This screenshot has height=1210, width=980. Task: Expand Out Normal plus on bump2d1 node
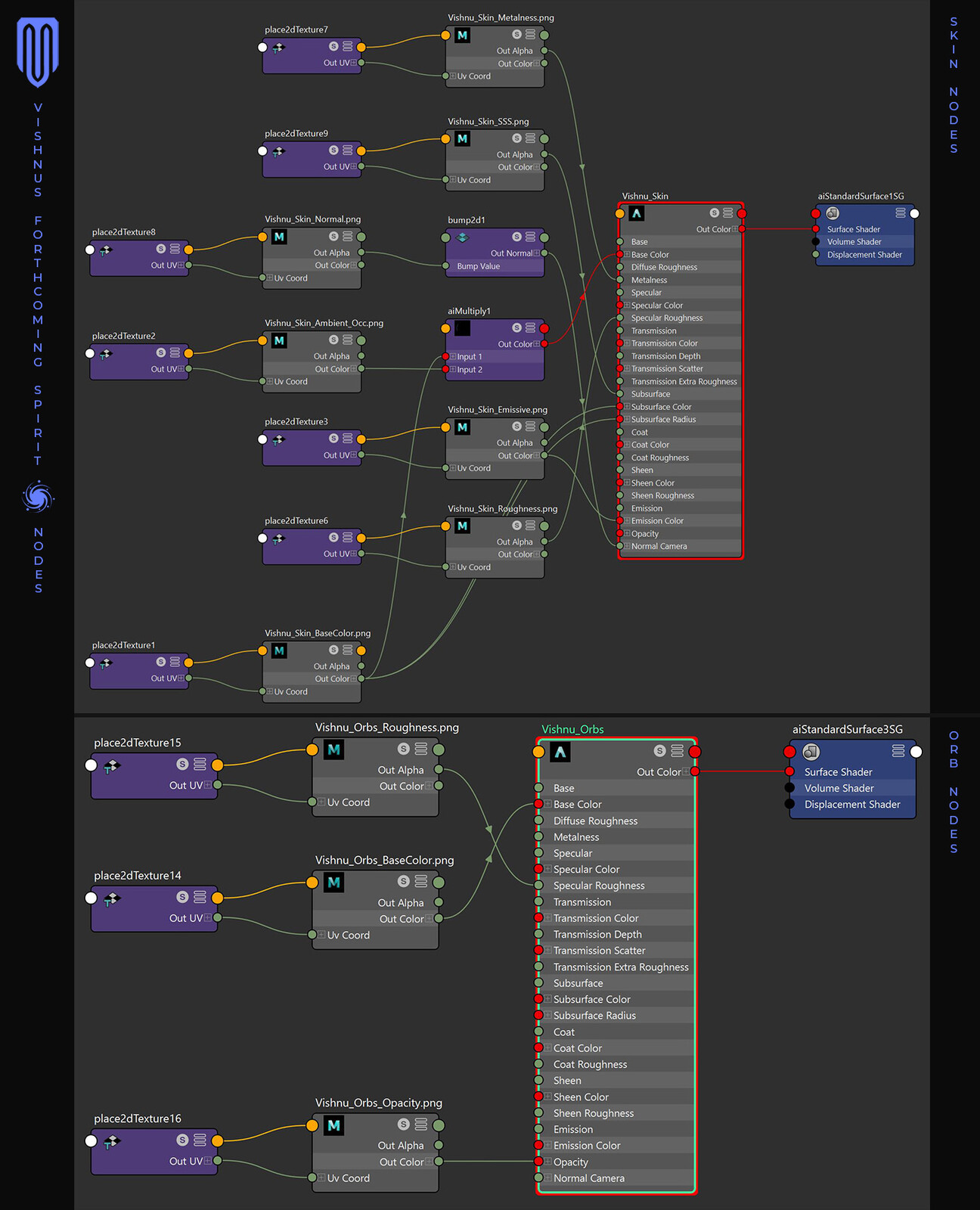click(537, 253)
